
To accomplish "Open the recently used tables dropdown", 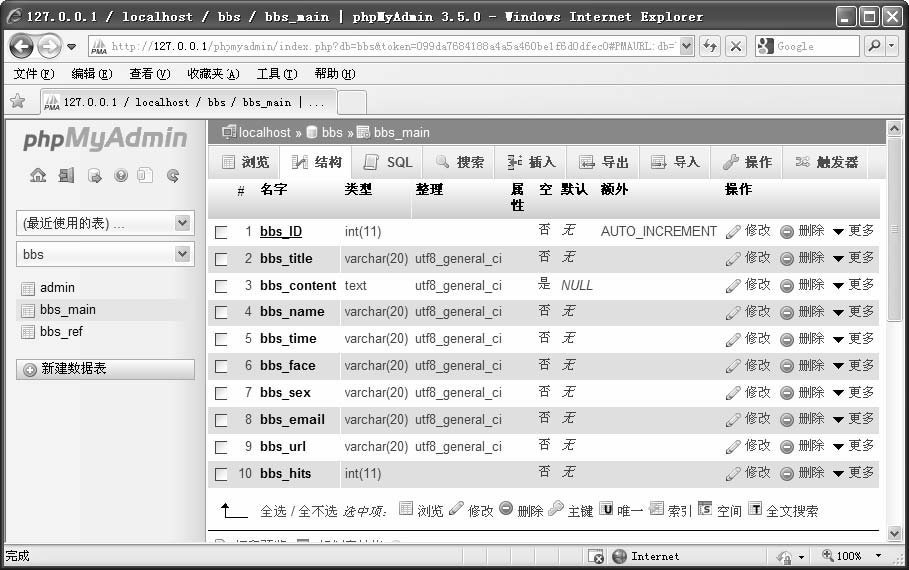I will (105, 223).
